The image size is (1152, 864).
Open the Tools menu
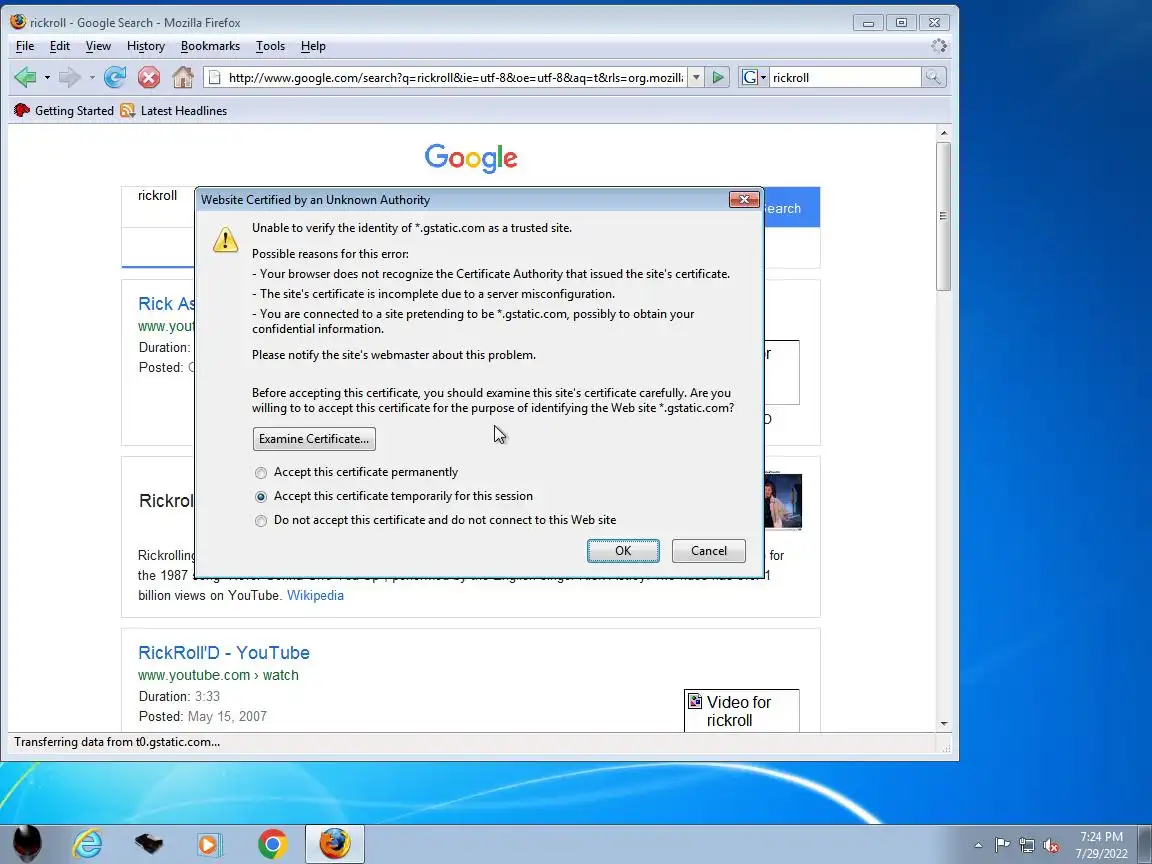[270, 46]
